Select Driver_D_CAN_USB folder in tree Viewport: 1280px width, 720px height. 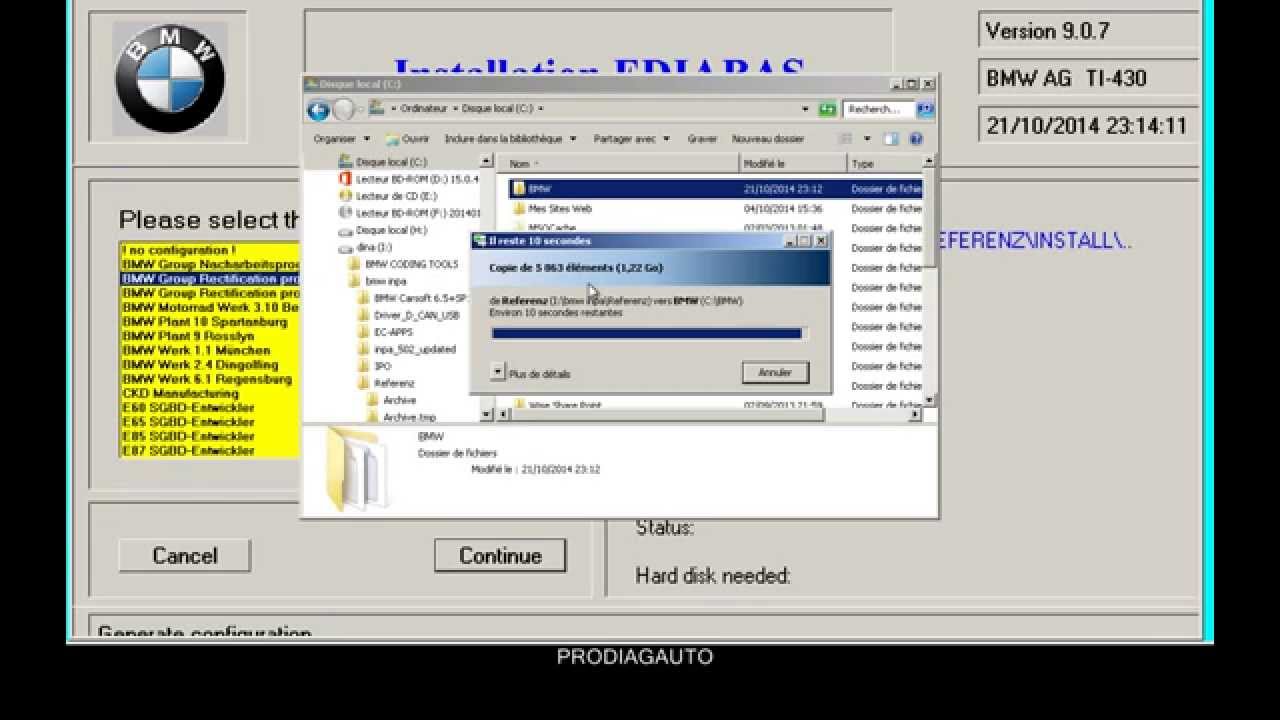click(409, 315)
